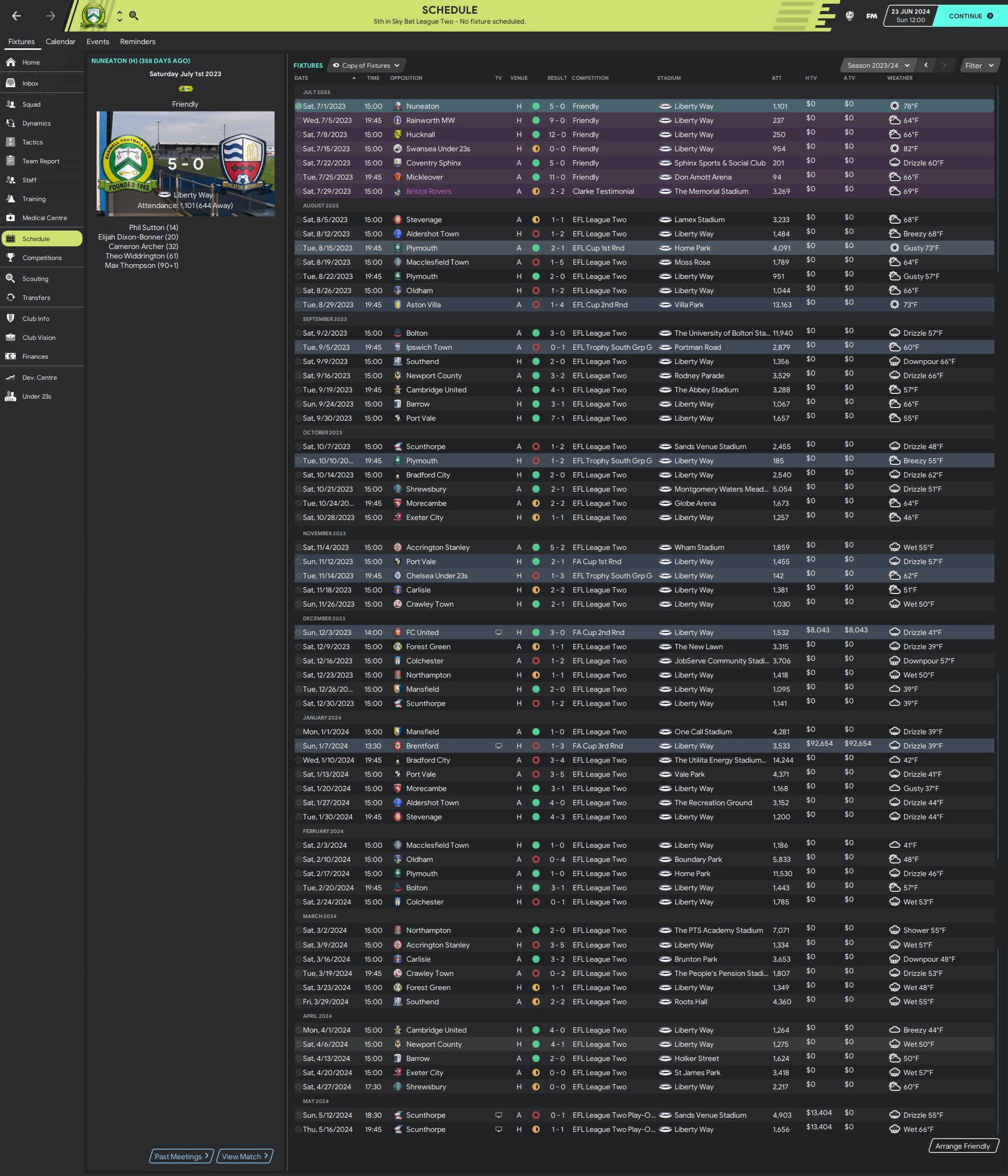Click Arrange Friendly button
Image resolution: width=1008 pixels, height=1176 pixels.
pos(963,1146)
